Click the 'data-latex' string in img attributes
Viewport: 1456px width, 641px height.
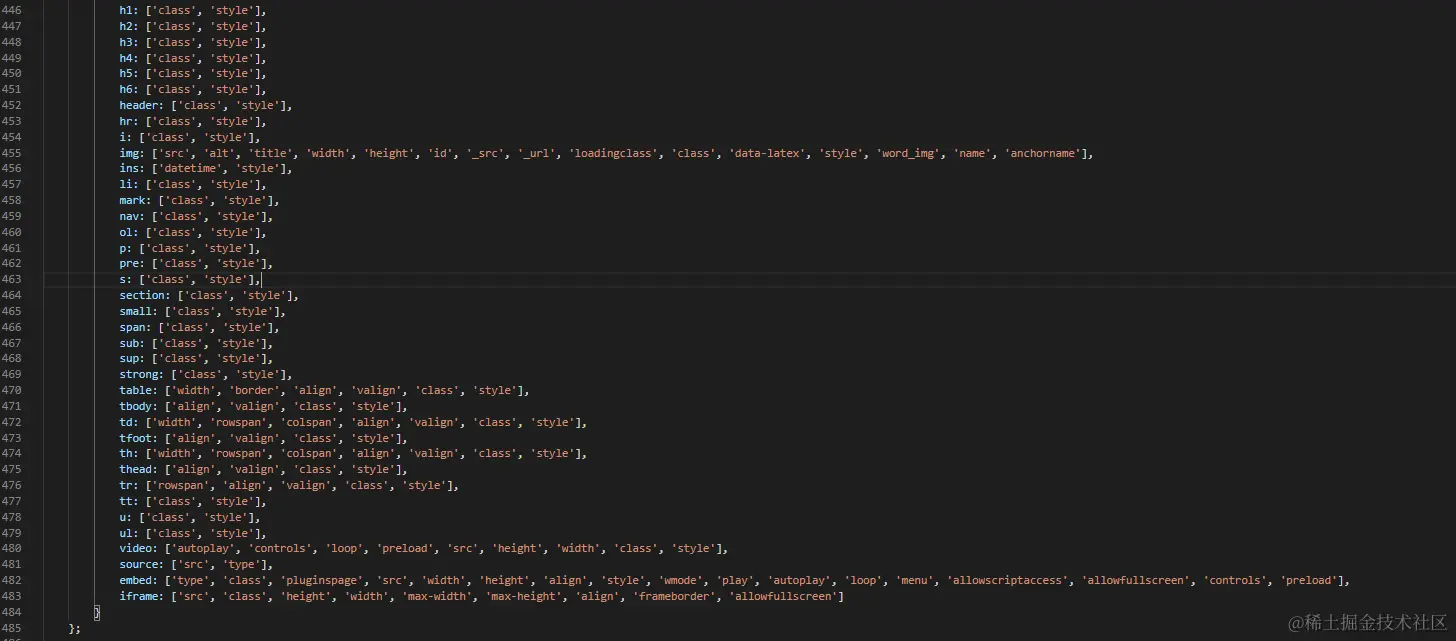pos(768,153)
